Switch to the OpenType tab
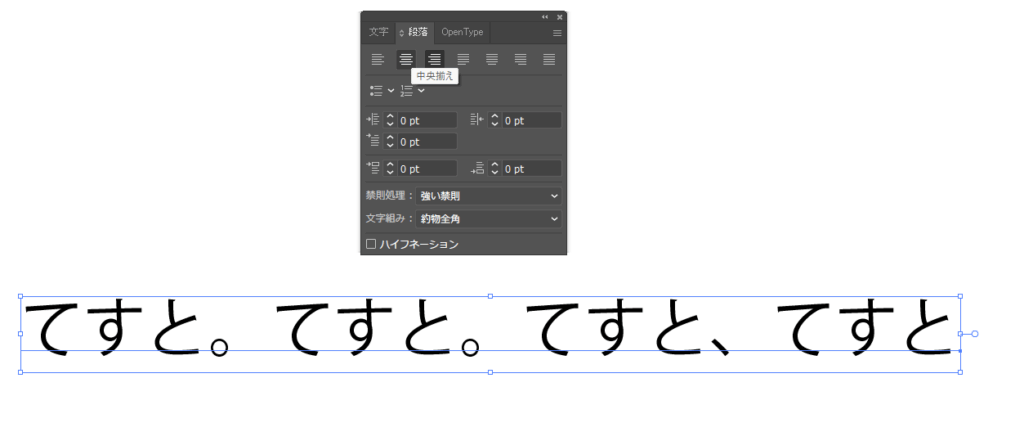1024x423 pixels. coord(462,32)
